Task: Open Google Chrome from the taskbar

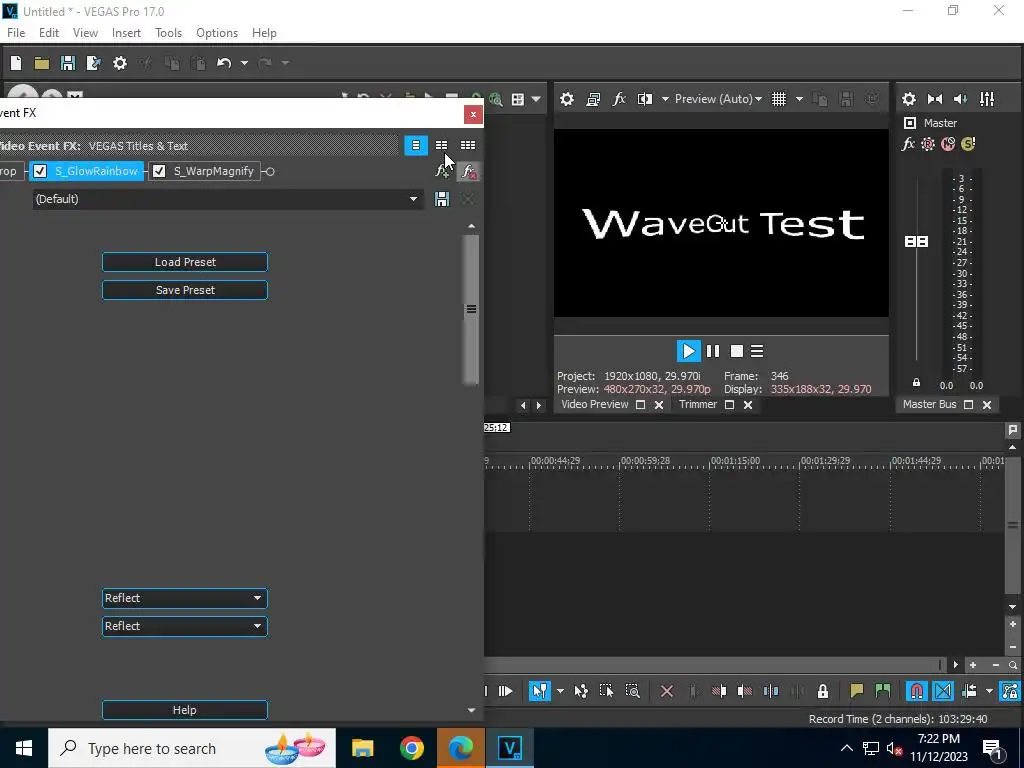Action: tap(411, 748)
